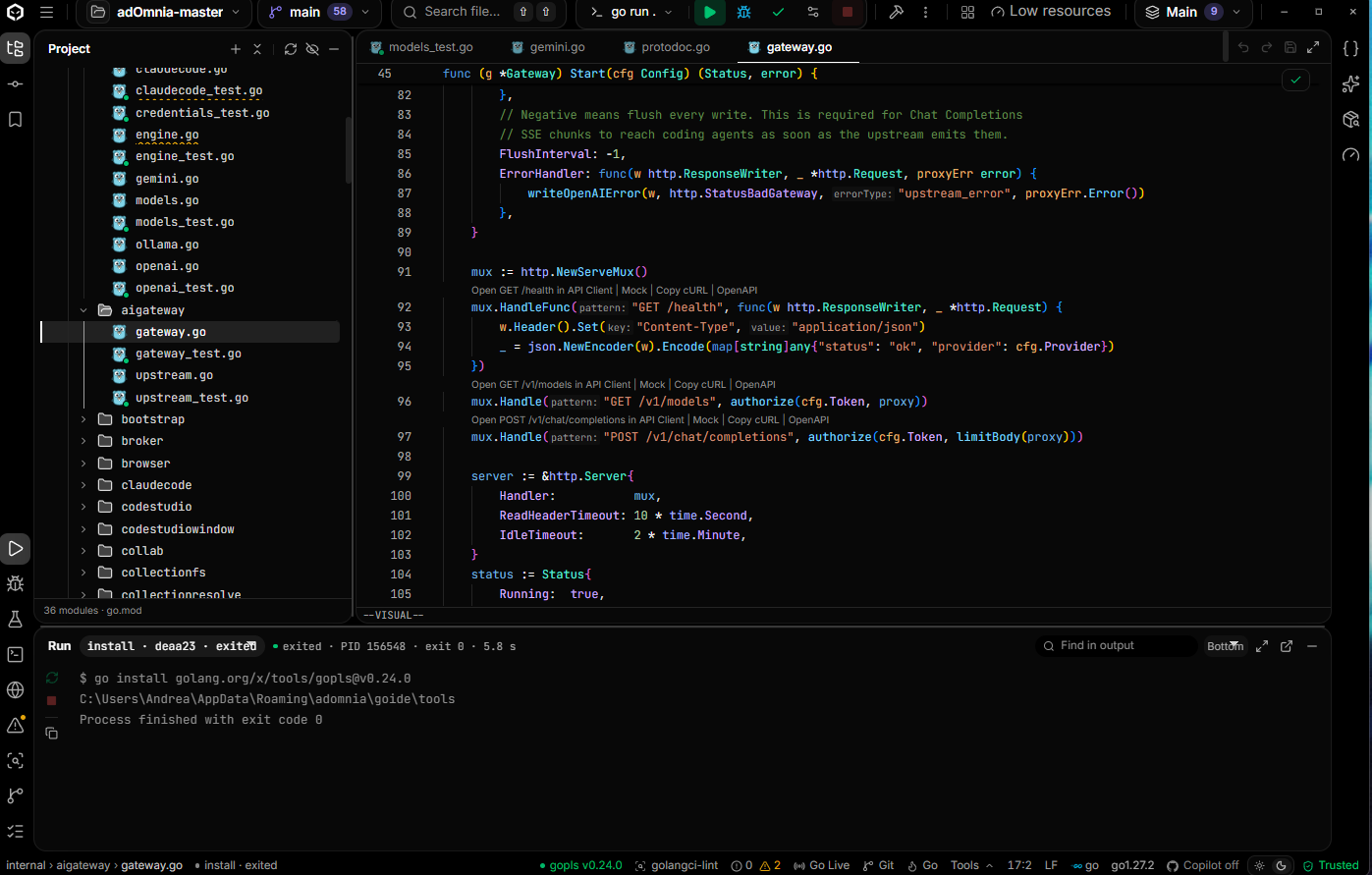Viewport: 1372px width, 875px height.
Task: Toggle hidden files visibility in the Project panel
Action: coord(312,49)
